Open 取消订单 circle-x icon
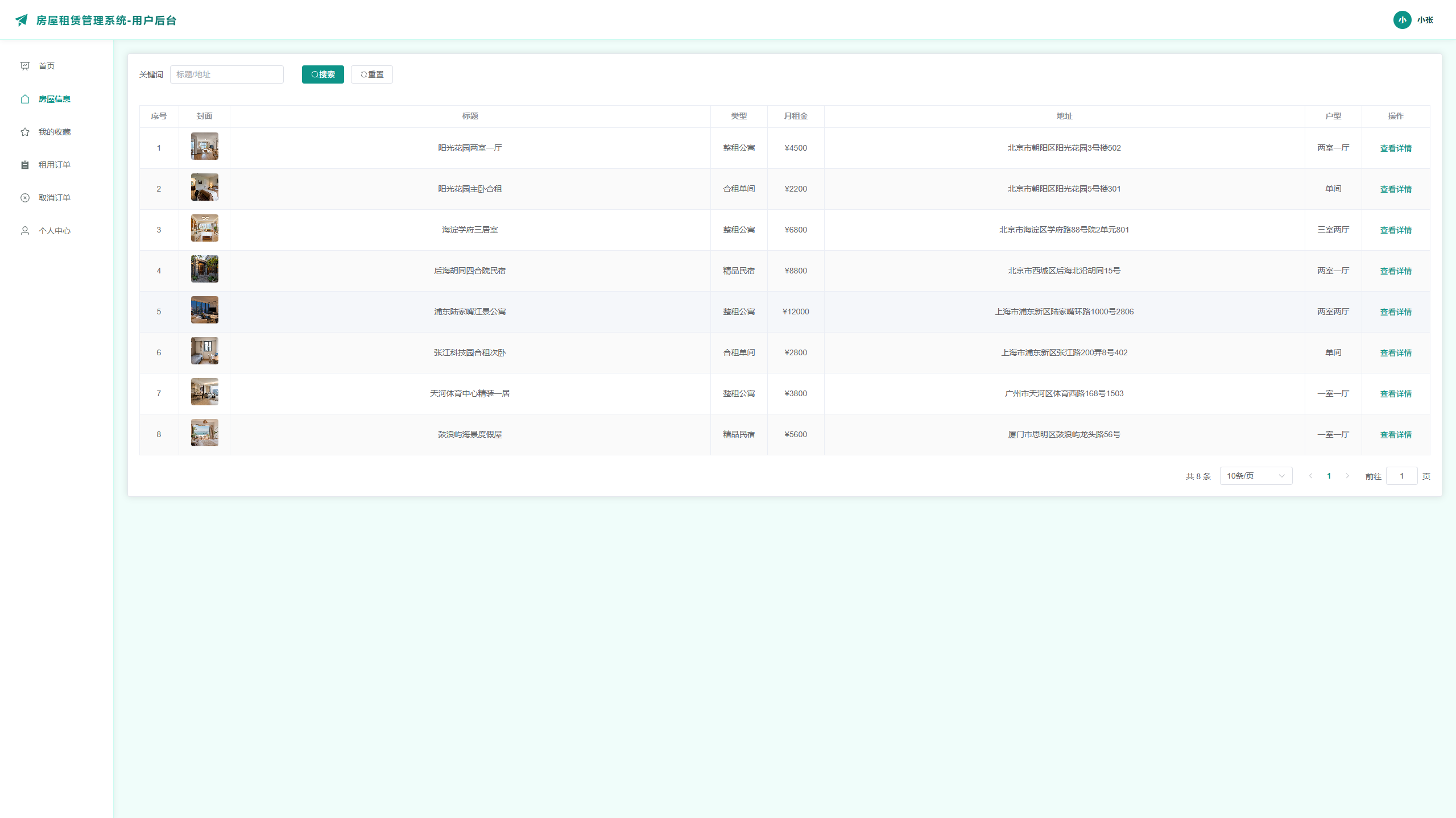 pos(25,198)
